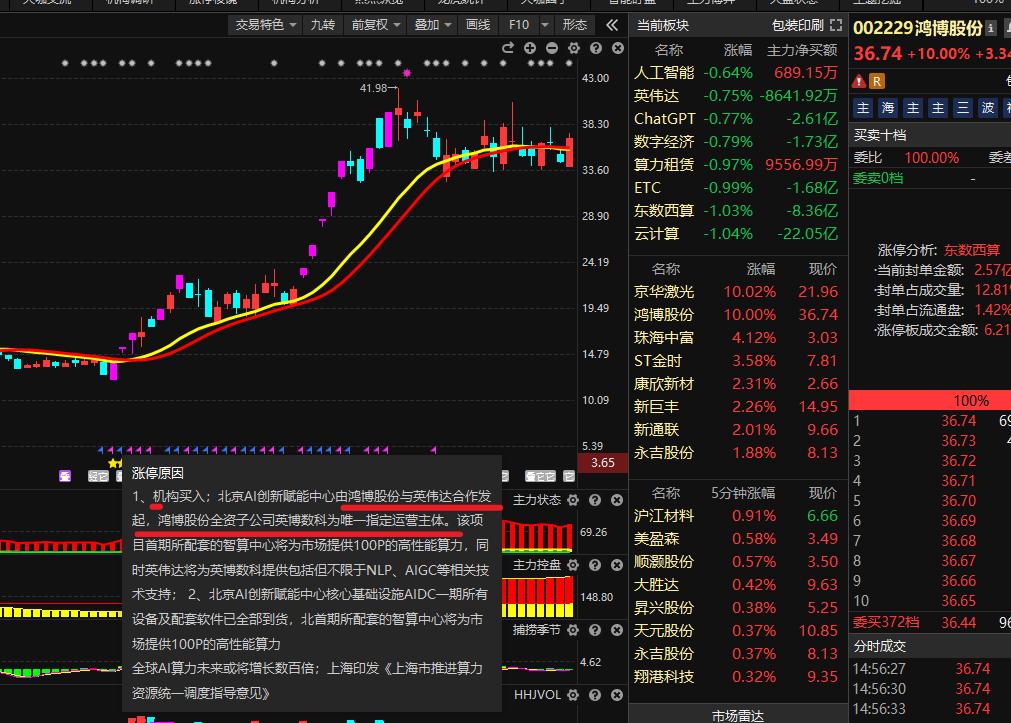Select ST金时 stock row
This screenshot has height=723, width=1011.
[x=736, y=361]
